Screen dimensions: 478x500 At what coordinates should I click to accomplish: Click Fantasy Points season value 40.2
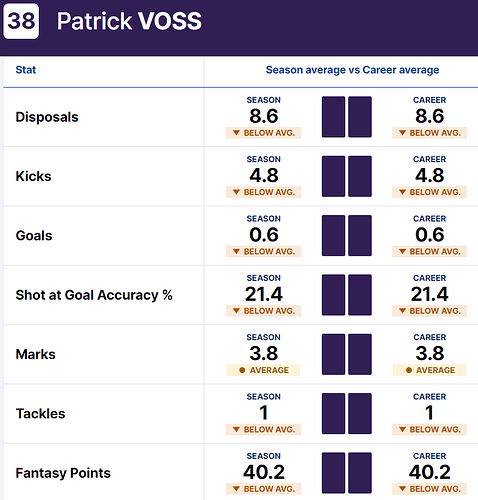[x=264, y=472]
